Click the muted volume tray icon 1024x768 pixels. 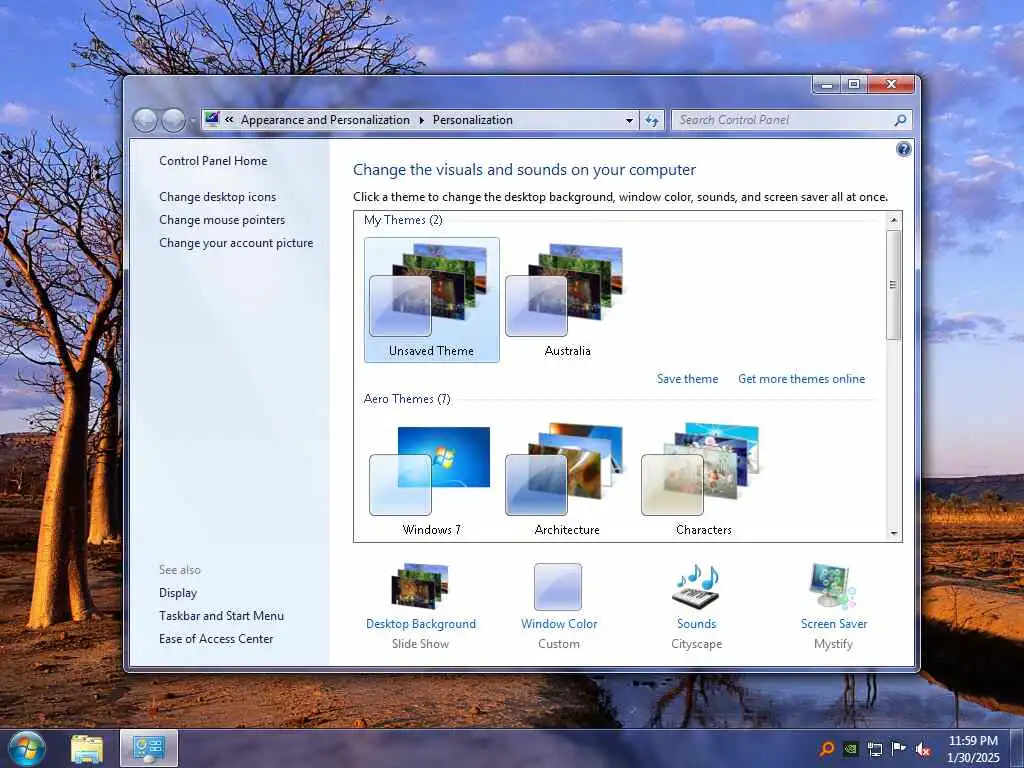[923, 749]
